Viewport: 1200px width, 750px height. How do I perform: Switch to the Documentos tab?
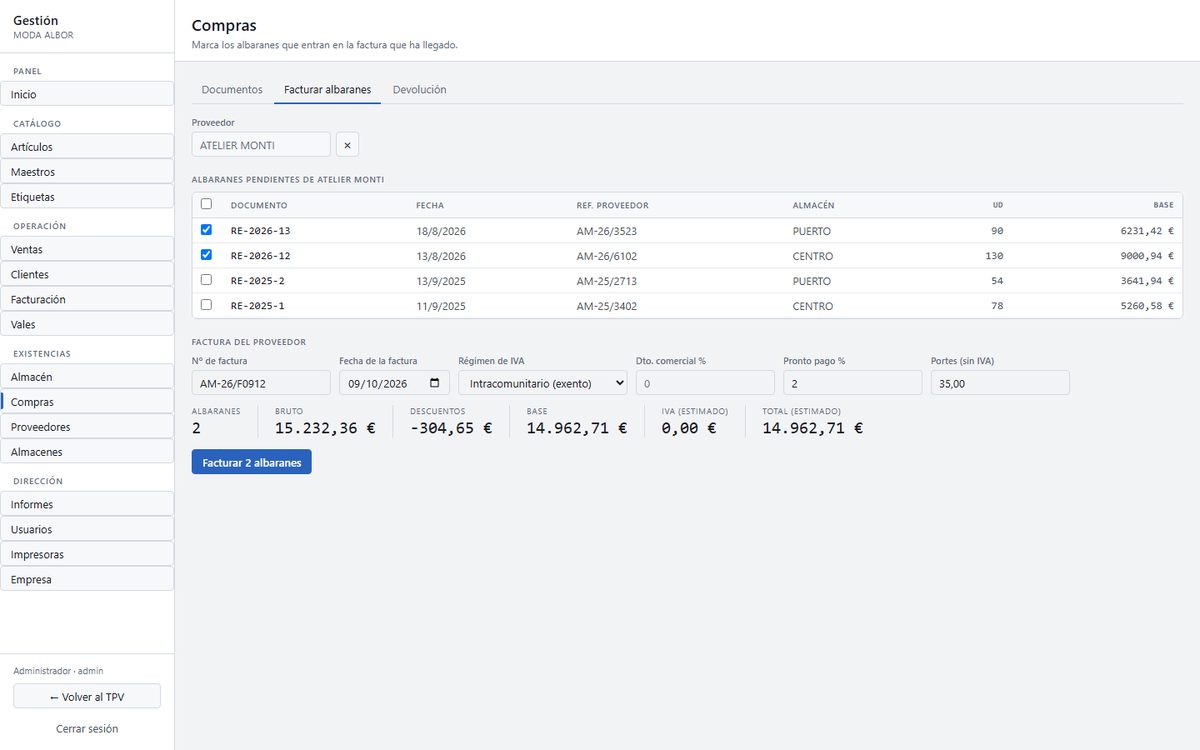point(232,90)
